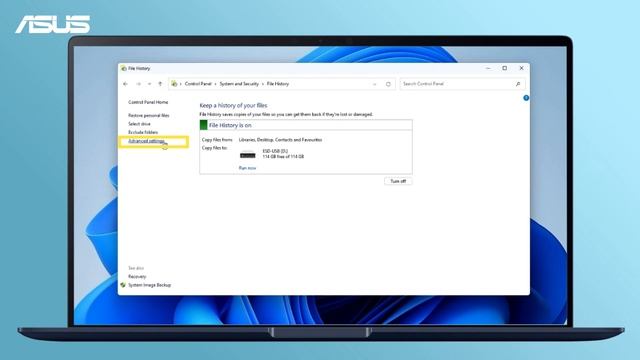Click the '114 GB free of 114 GB' text
The width and height of the screenshot is (640, 360).
tap(283, 157)
